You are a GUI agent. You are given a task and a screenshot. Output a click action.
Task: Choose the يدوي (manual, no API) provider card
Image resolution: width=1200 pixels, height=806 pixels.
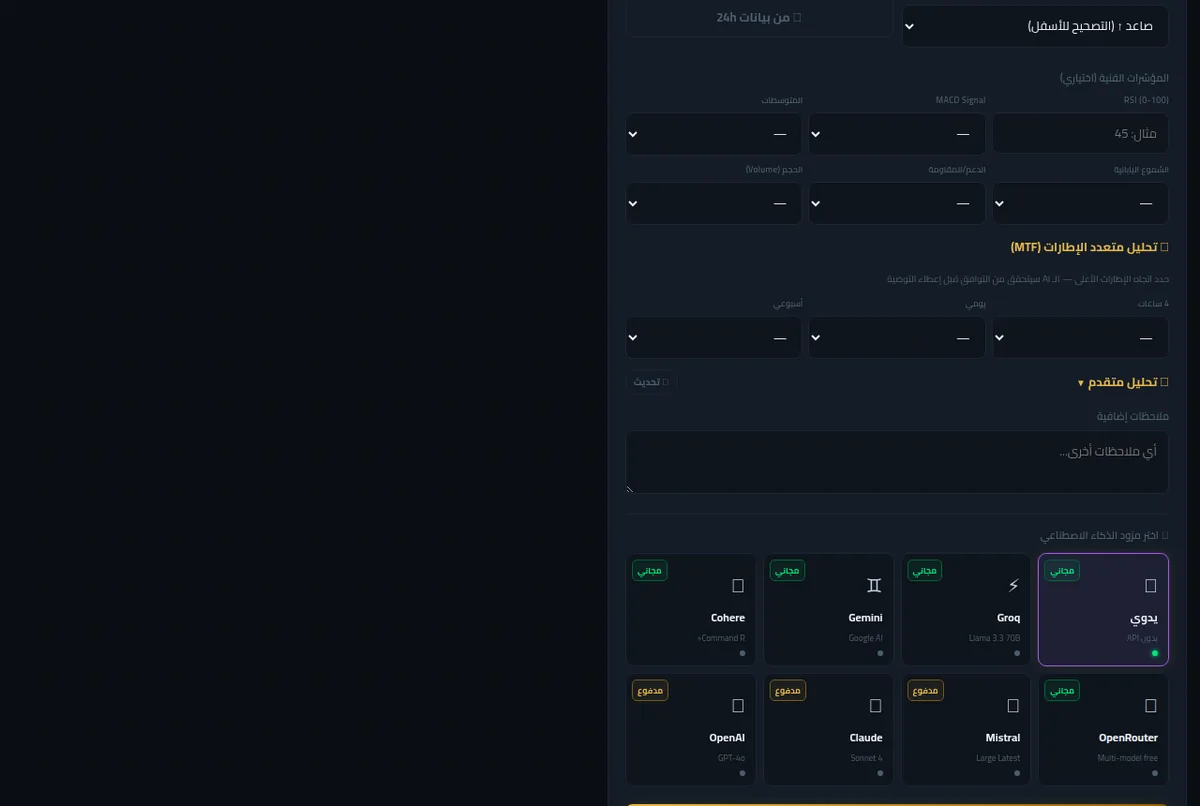click(1103, 609)
